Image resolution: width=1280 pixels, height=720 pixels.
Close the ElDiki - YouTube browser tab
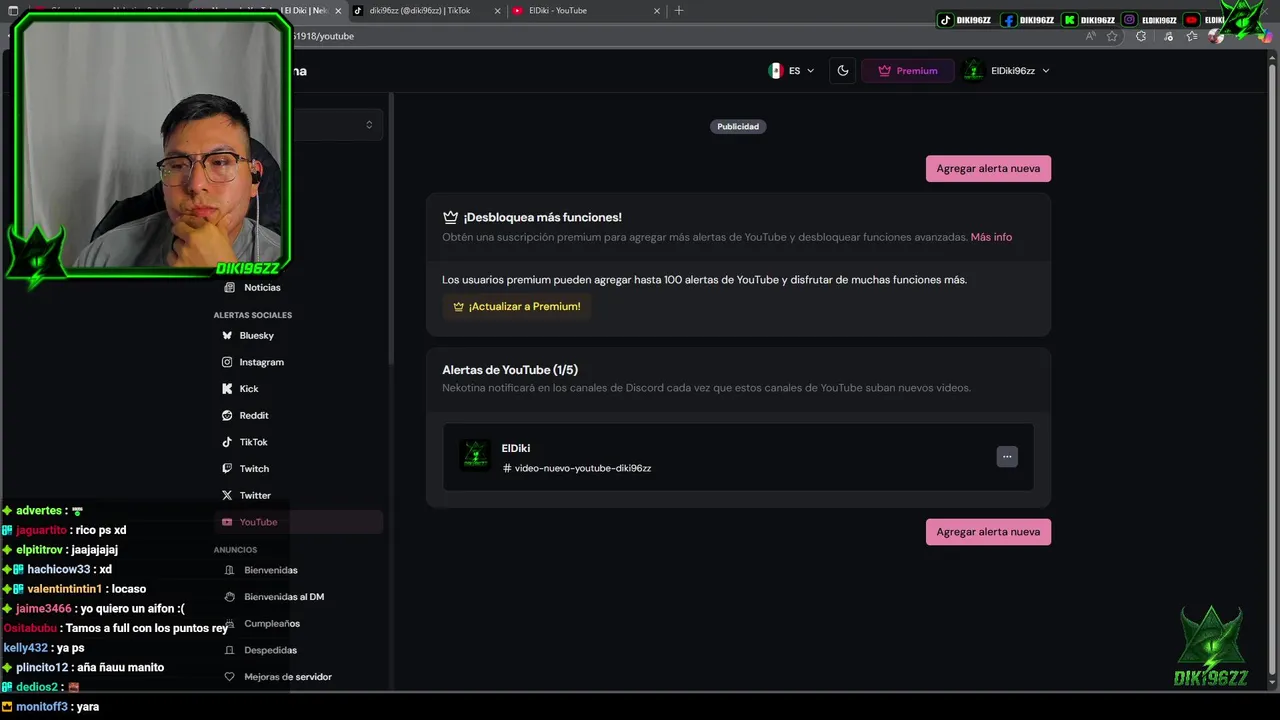[x=656, y=11]
